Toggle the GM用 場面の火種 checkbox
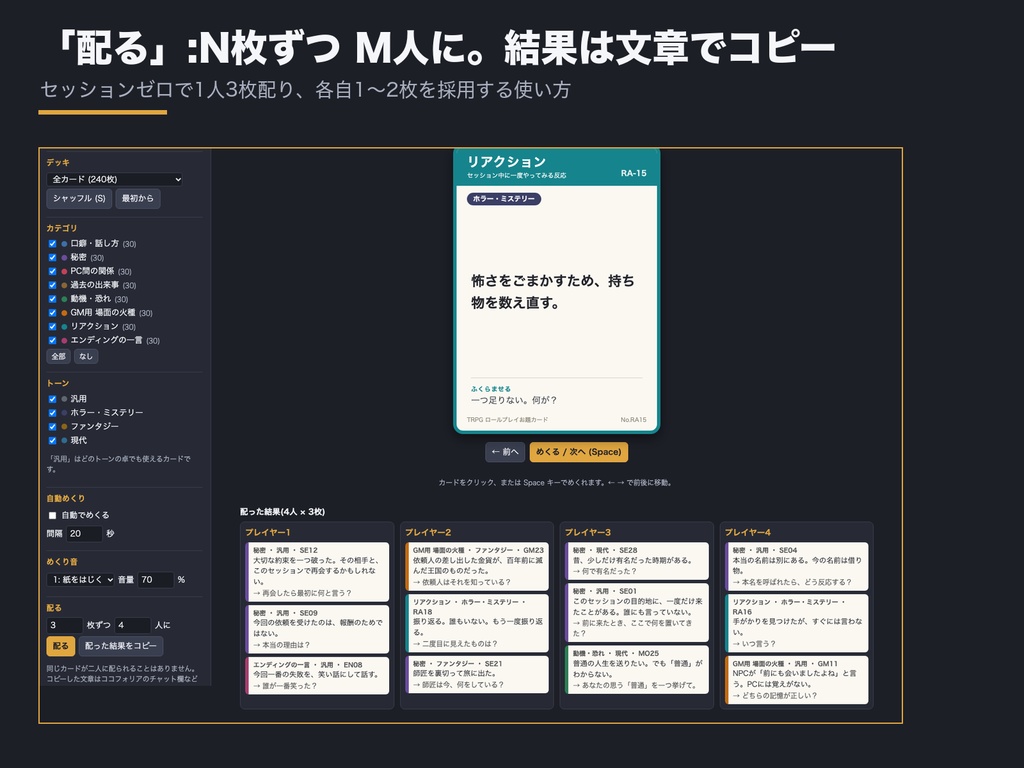This screenshot has height=768, width=1024. pyautogui.click(x=52, y=313)
